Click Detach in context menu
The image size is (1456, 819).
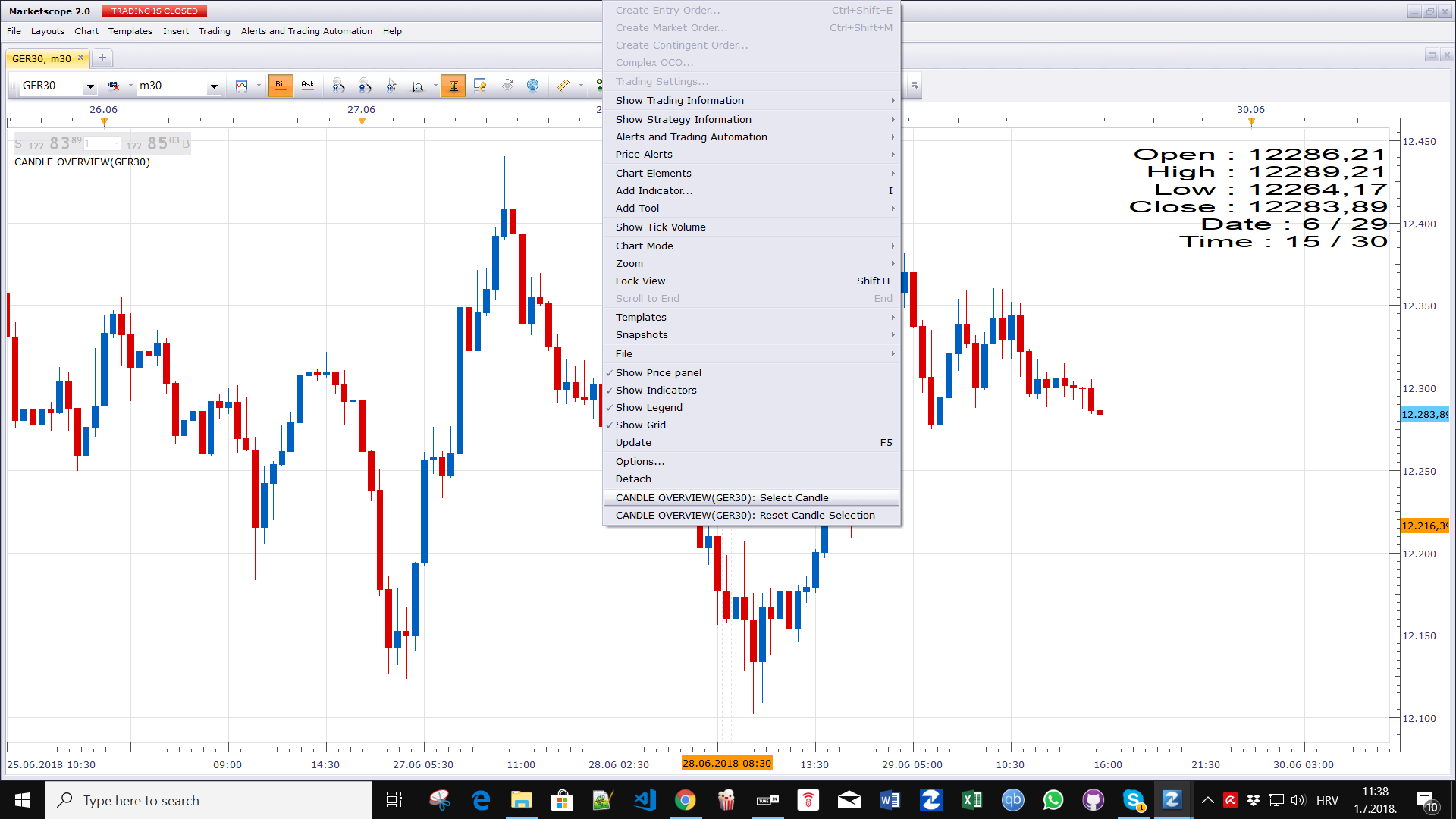[751, 479]
